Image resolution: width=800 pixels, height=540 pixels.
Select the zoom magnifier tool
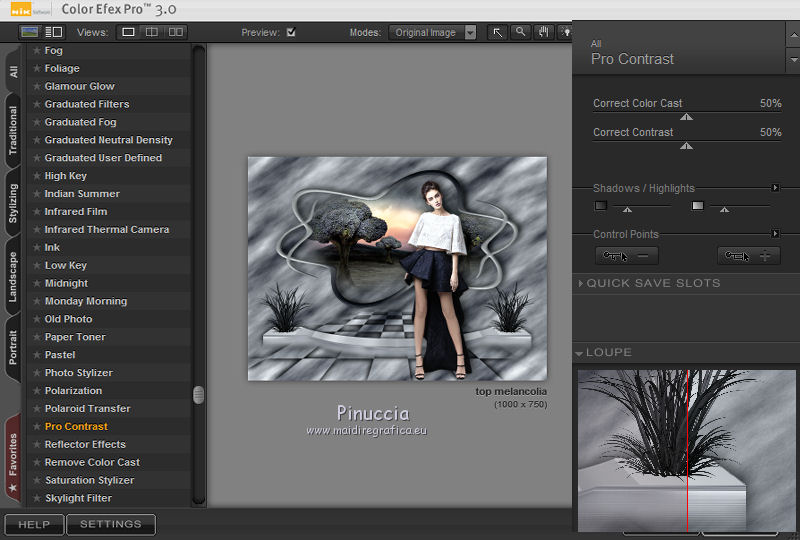coord(520,32)
